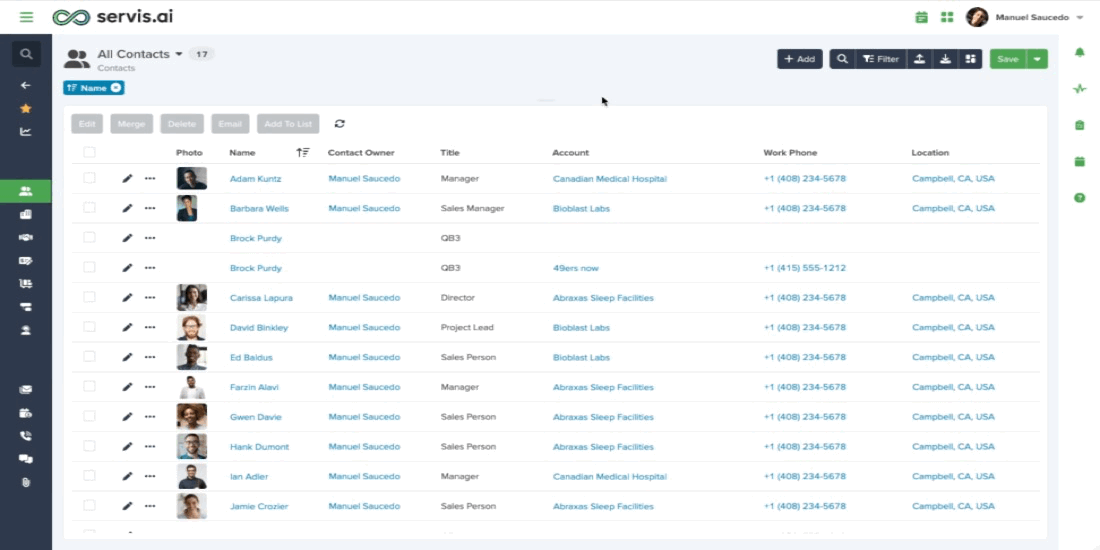Image resolution: width=1100 pixels, height=550 pixels.
Task: Sort by the Name column header
Action: click(x=242, y=152)
